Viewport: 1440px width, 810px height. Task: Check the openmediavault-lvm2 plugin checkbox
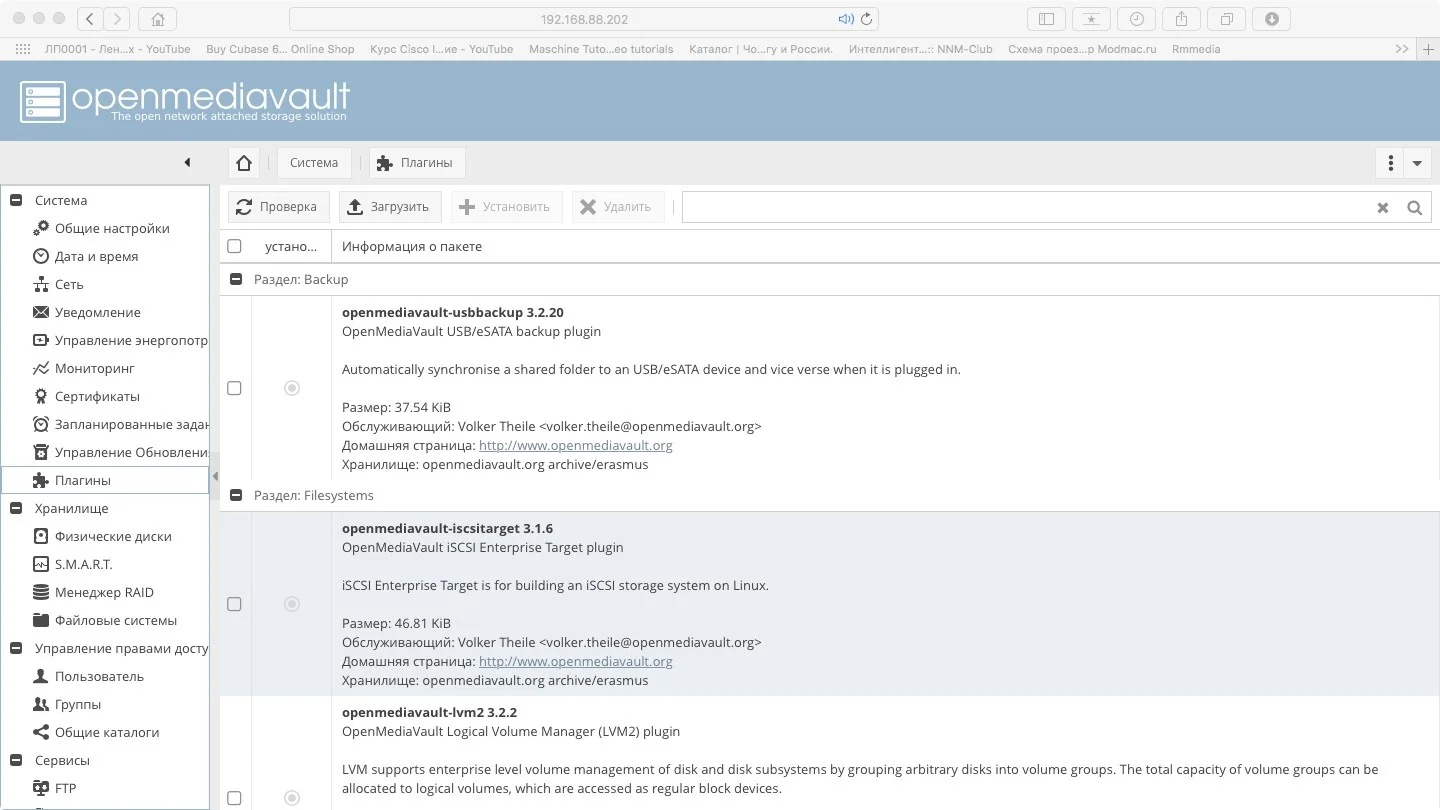pos(234,798)
